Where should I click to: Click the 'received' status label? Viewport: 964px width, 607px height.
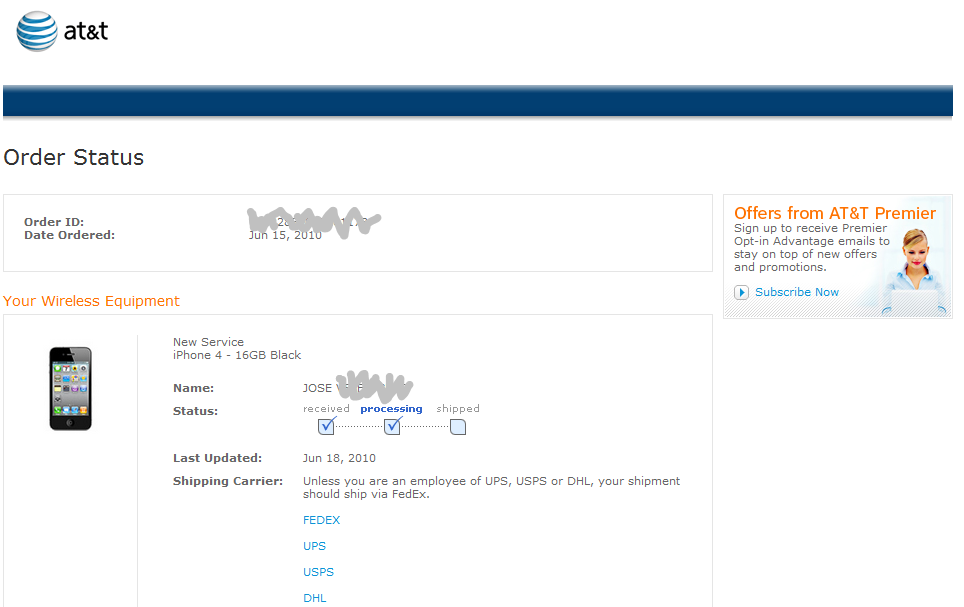coord(326,408)
